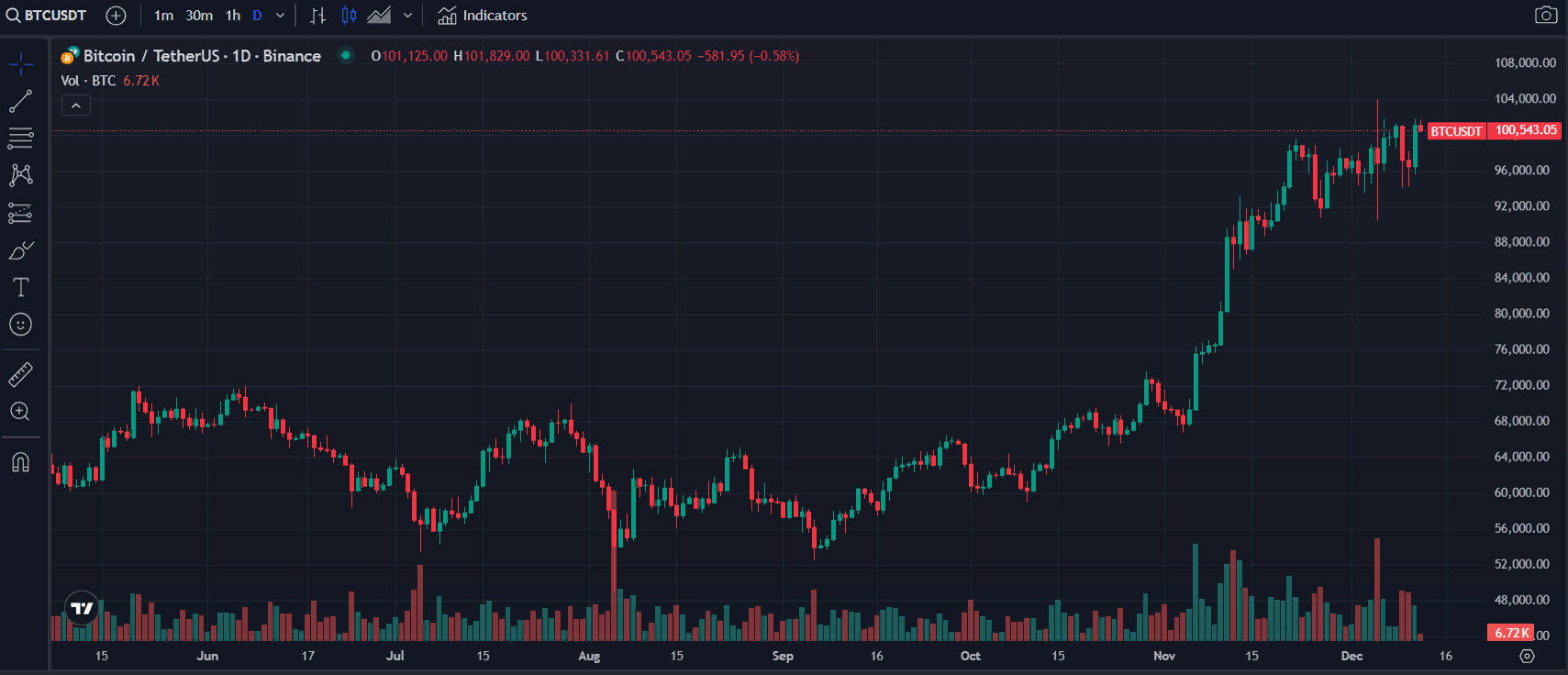The height and width of the screenshot is (675, 1568).
Task: Click the −581.95 (−0.58%) change value
Action: click(749, 56)
